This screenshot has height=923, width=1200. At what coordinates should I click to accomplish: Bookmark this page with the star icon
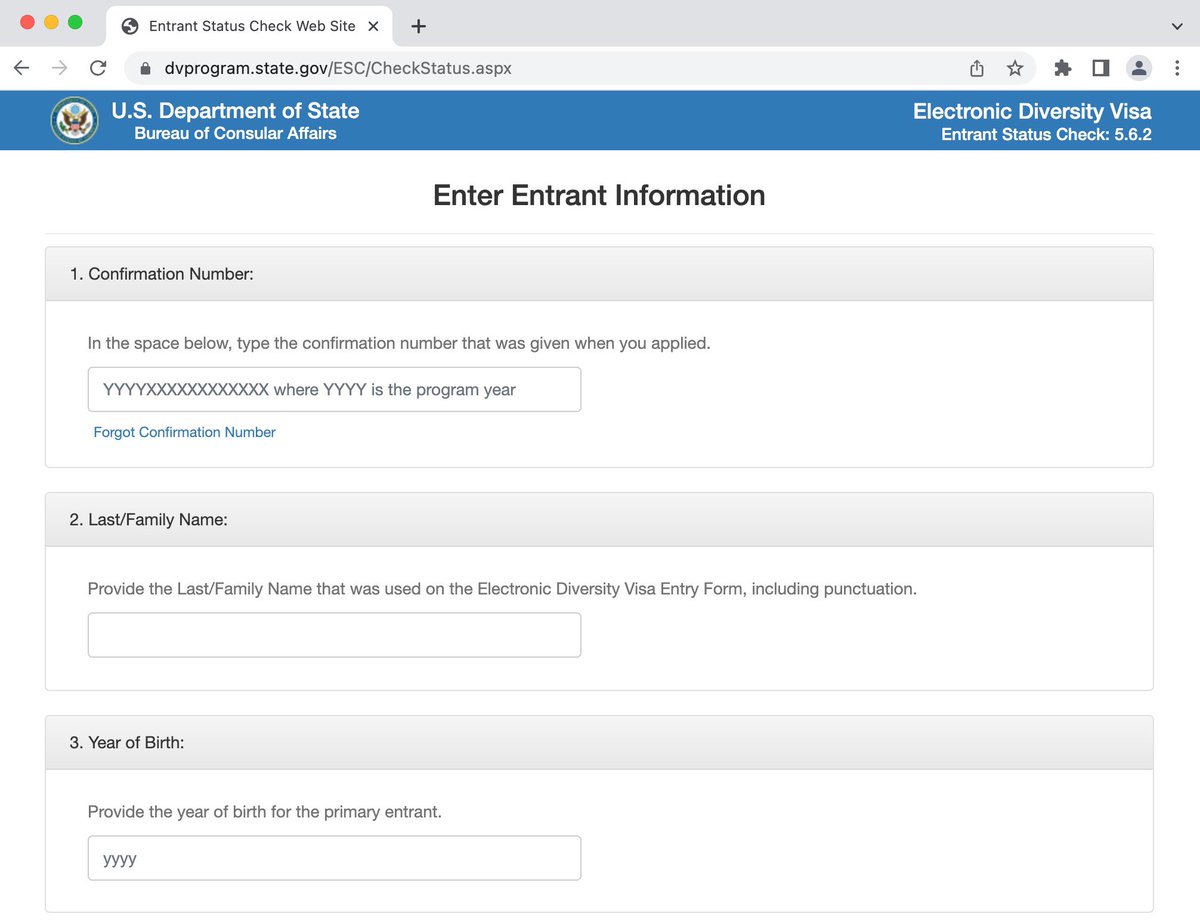click(x=1015, y=68)
